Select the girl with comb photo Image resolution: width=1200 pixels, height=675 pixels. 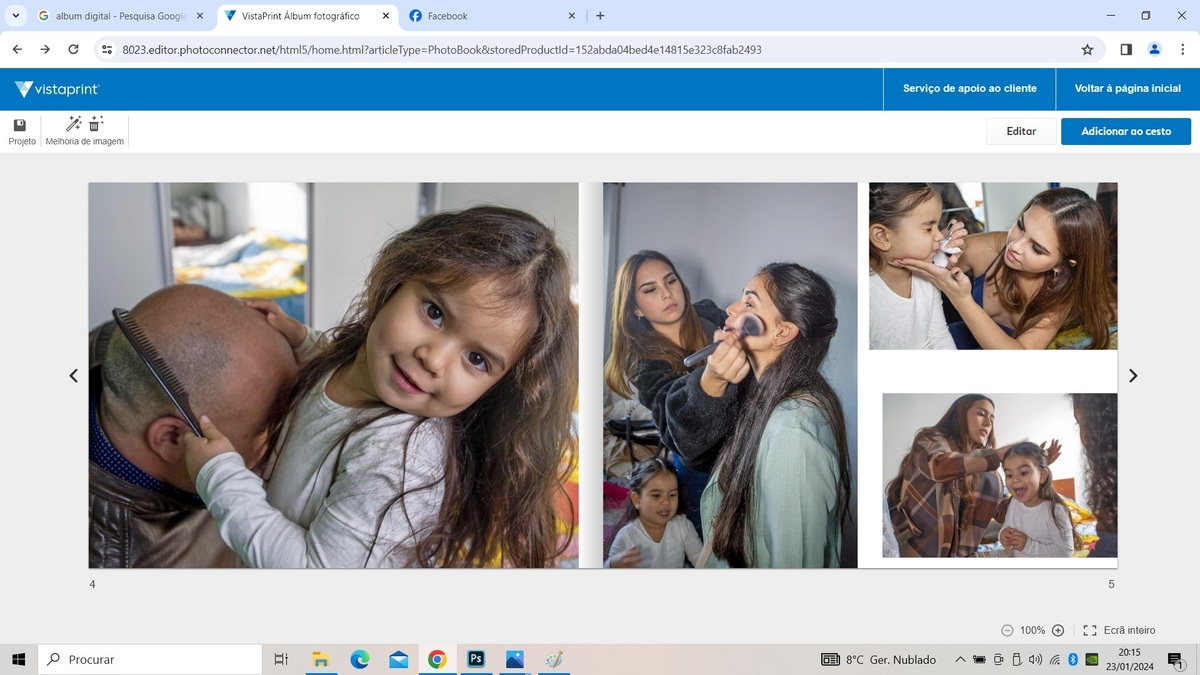point(333,375)
